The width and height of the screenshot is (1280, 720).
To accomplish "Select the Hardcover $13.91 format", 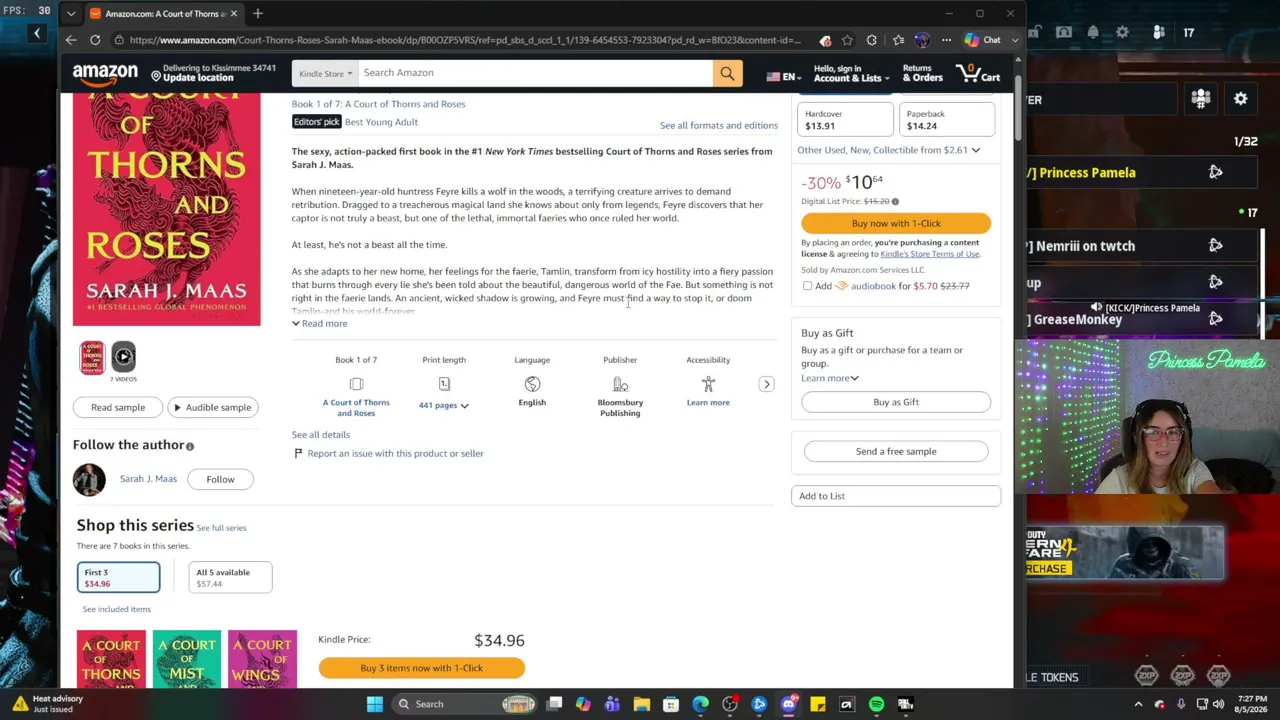I will 845,120.
